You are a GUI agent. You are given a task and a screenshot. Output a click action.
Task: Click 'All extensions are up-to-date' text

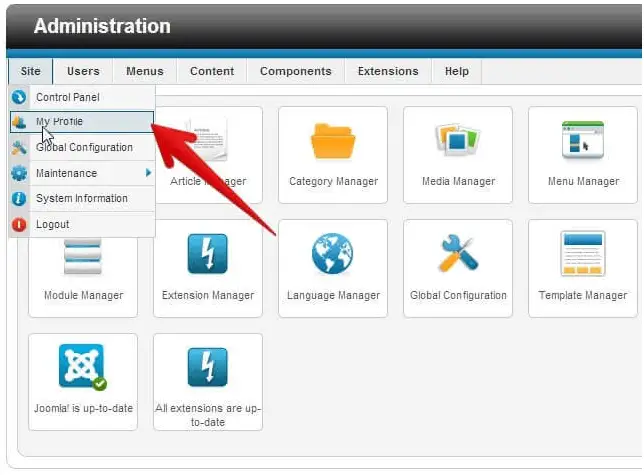(x=208, y=415)
